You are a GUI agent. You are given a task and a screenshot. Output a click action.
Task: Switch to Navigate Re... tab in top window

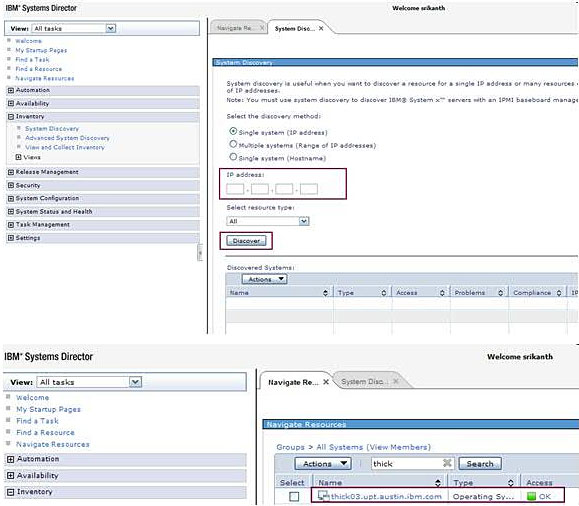pos(234,28)
